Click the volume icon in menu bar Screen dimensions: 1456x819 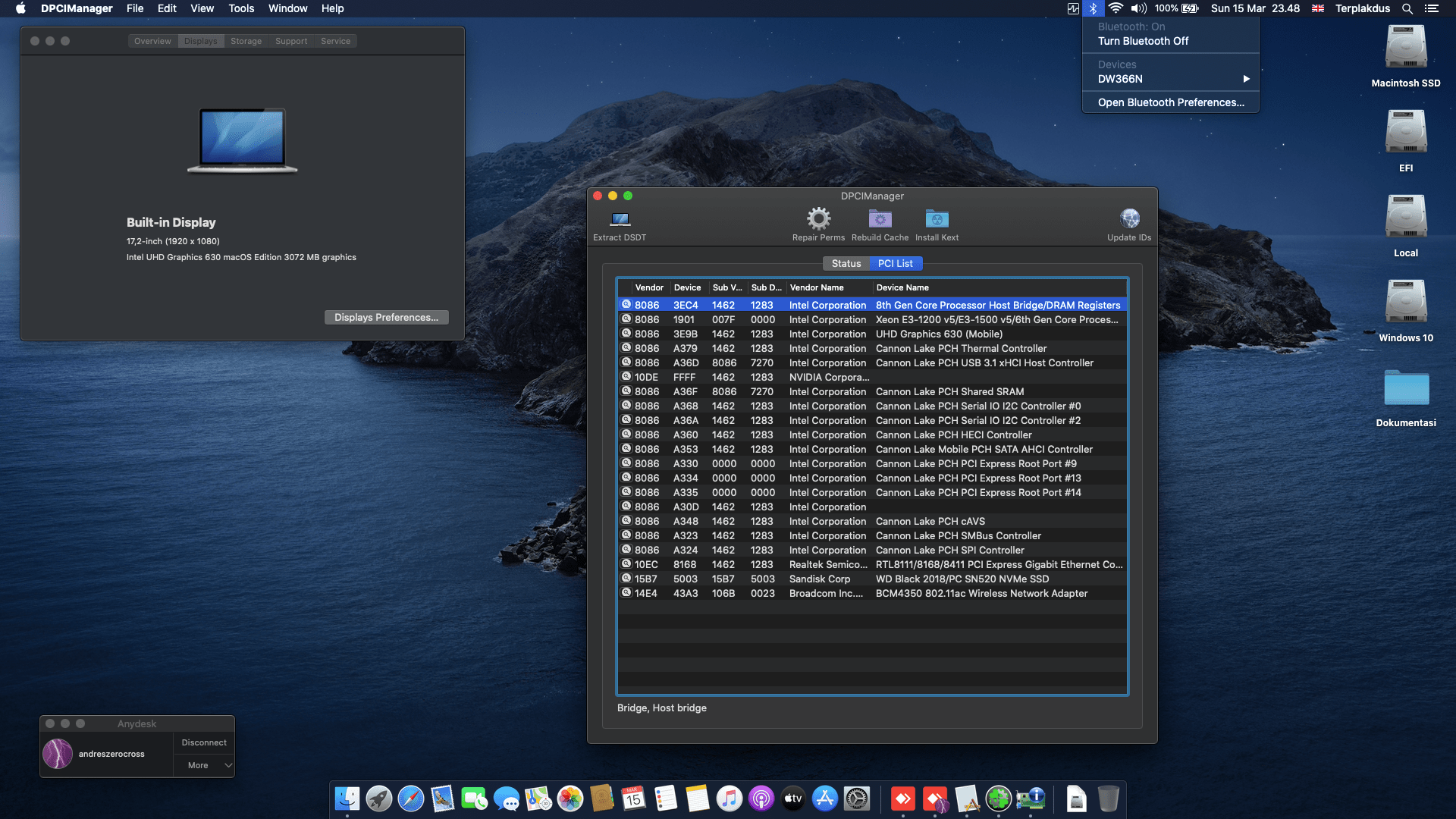pyautogui.click(x=1138, y=8)
